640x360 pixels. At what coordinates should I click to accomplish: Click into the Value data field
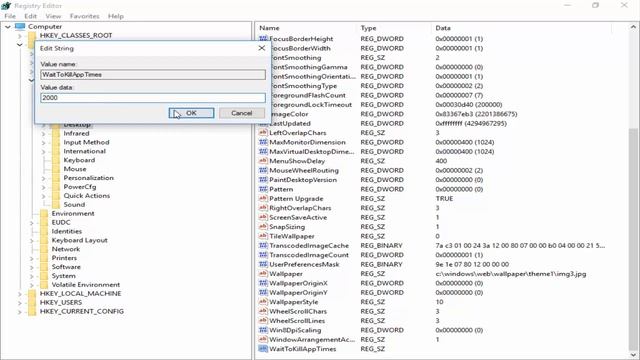pos(153,98)
